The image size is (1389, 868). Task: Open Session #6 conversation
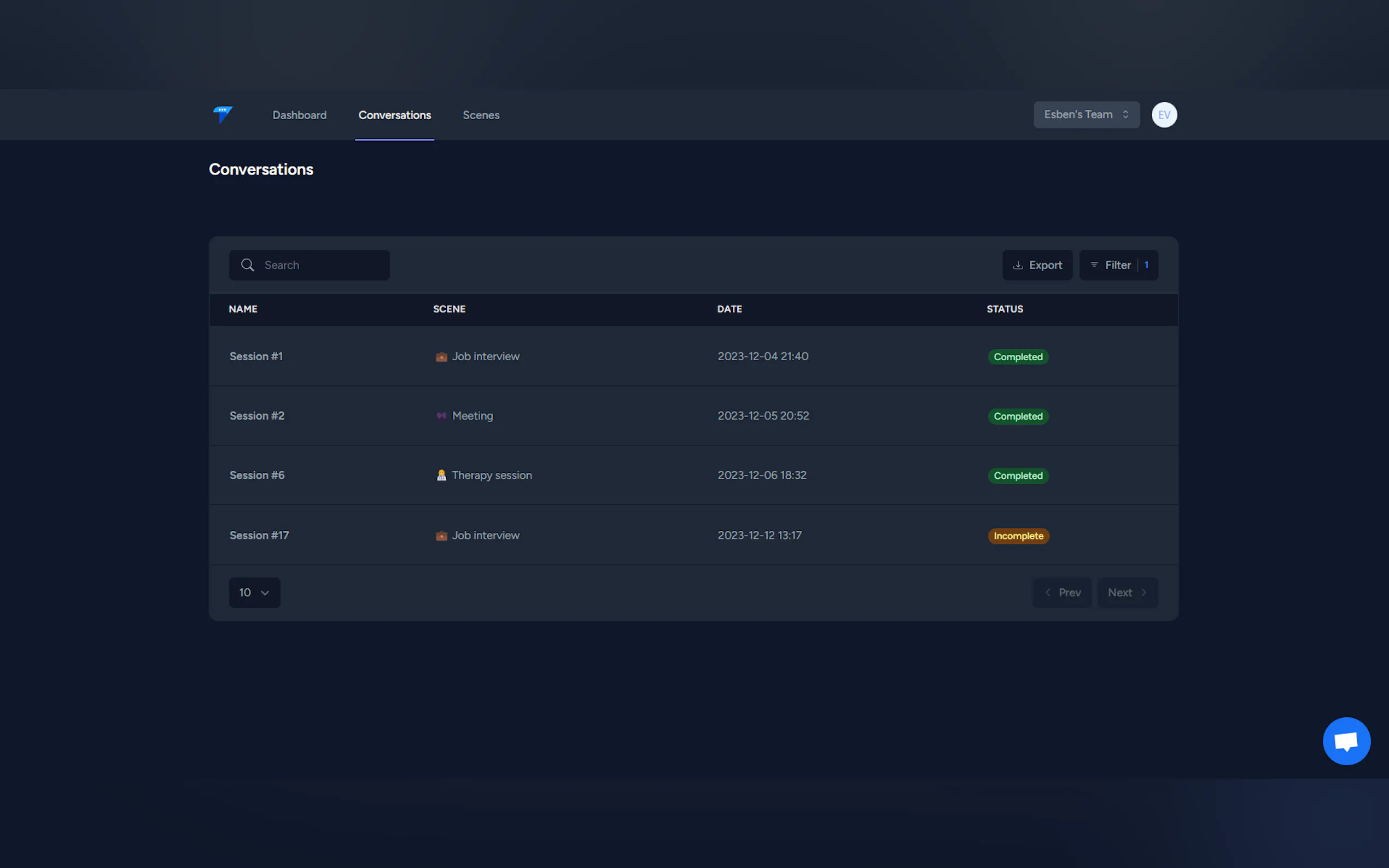click(256, 475)
